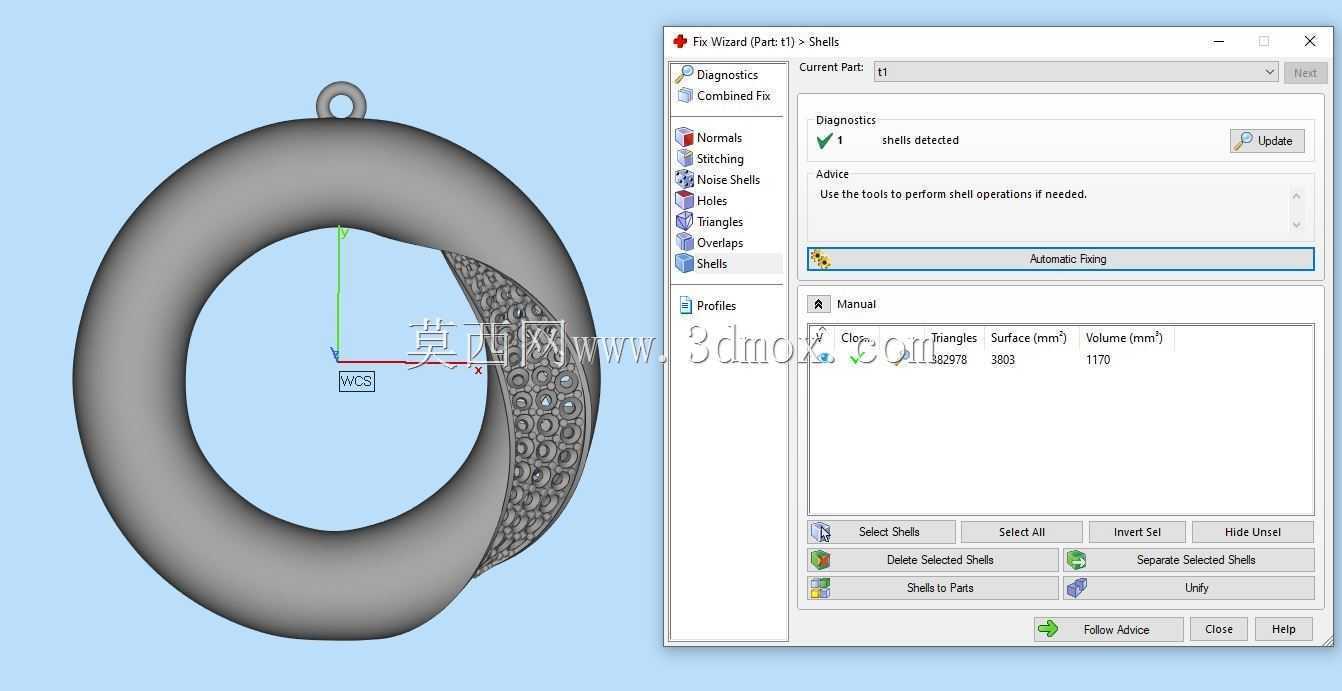The width and height of the screenshot is (1342, 691).
Task: Select the volume value 1170
Action: (1098, 360)
